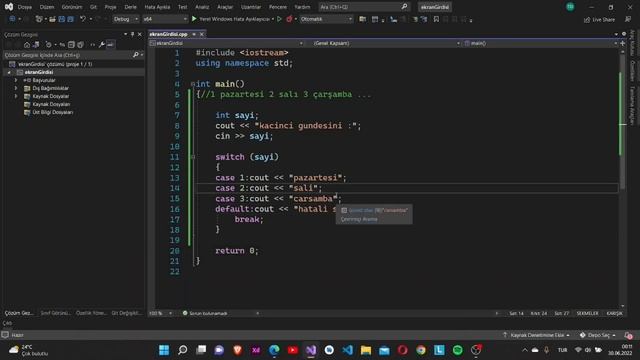
Task: Click the Live Share button
Action: click(x=599, y=19)
